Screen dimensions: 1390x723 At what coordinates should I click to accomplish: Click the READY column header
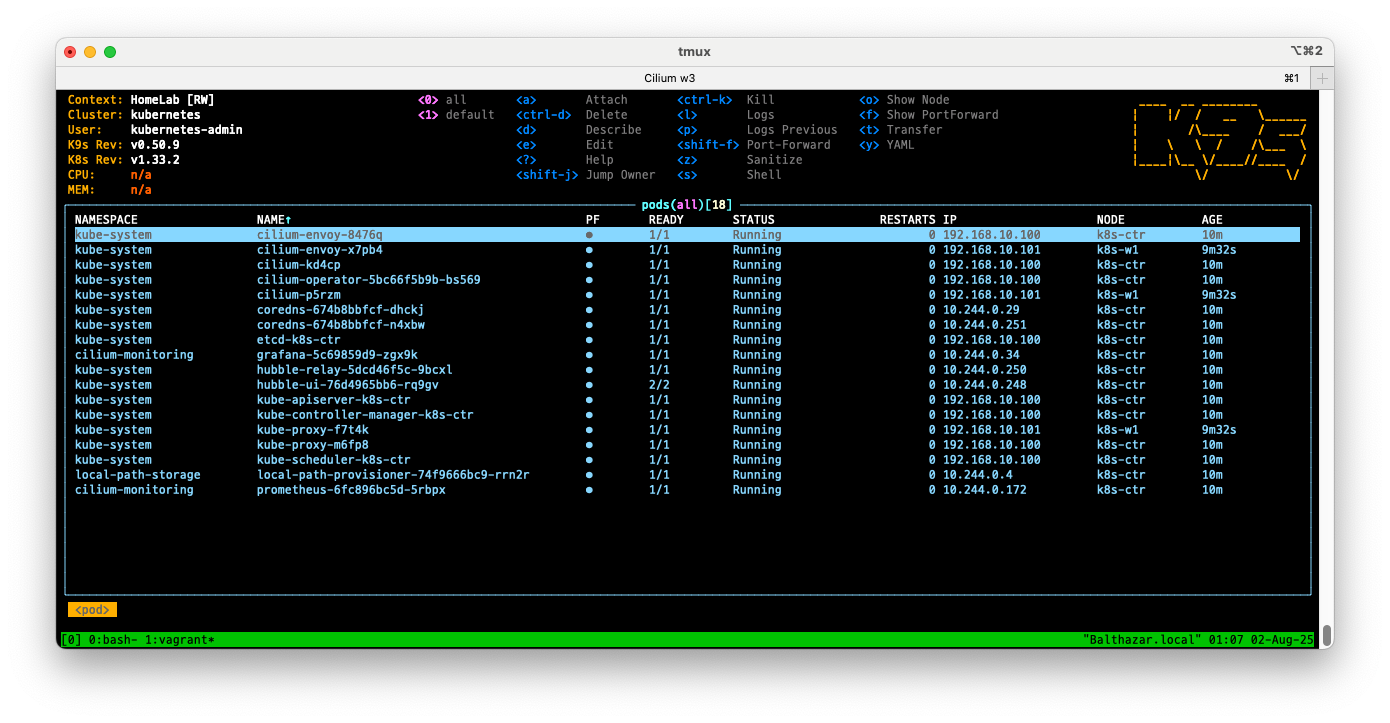666,220
